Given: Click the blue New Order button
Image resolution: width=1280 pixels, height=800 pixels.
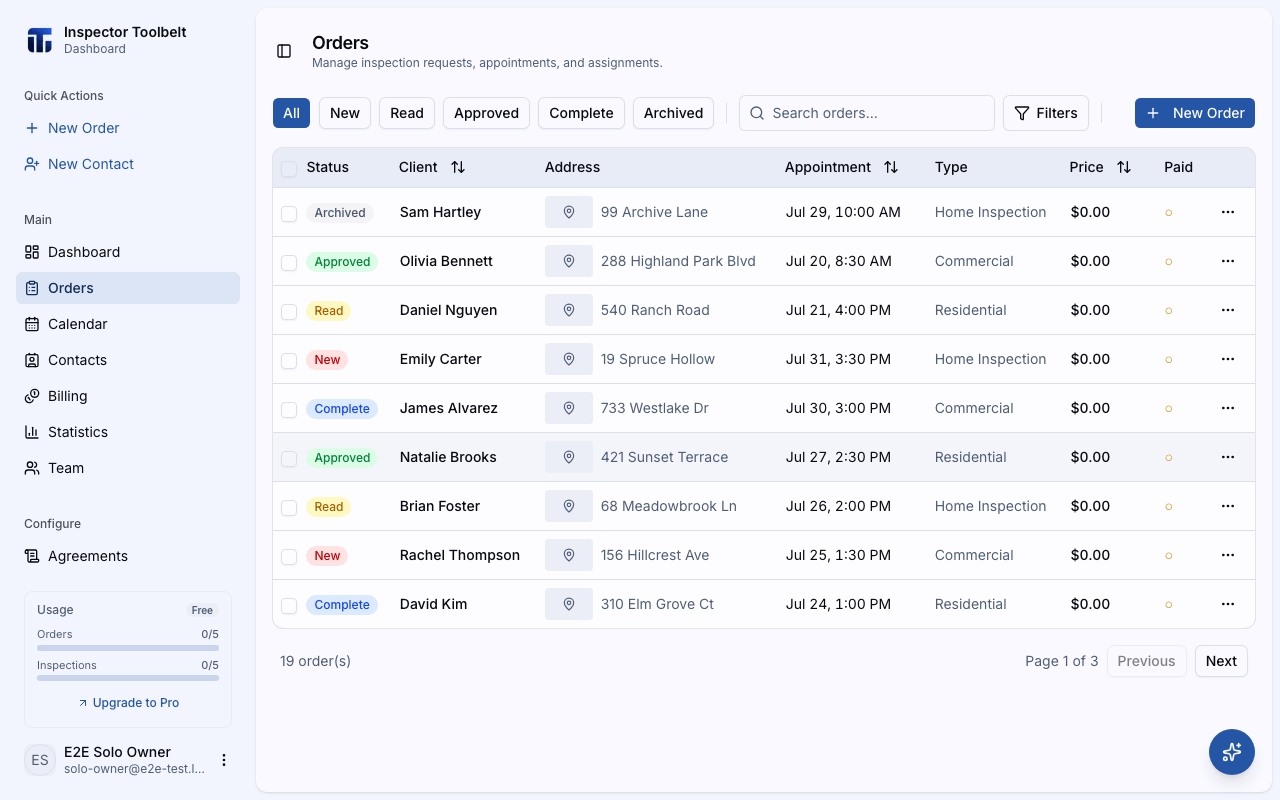Looking at the screenshot, I should pos(1195,113).
